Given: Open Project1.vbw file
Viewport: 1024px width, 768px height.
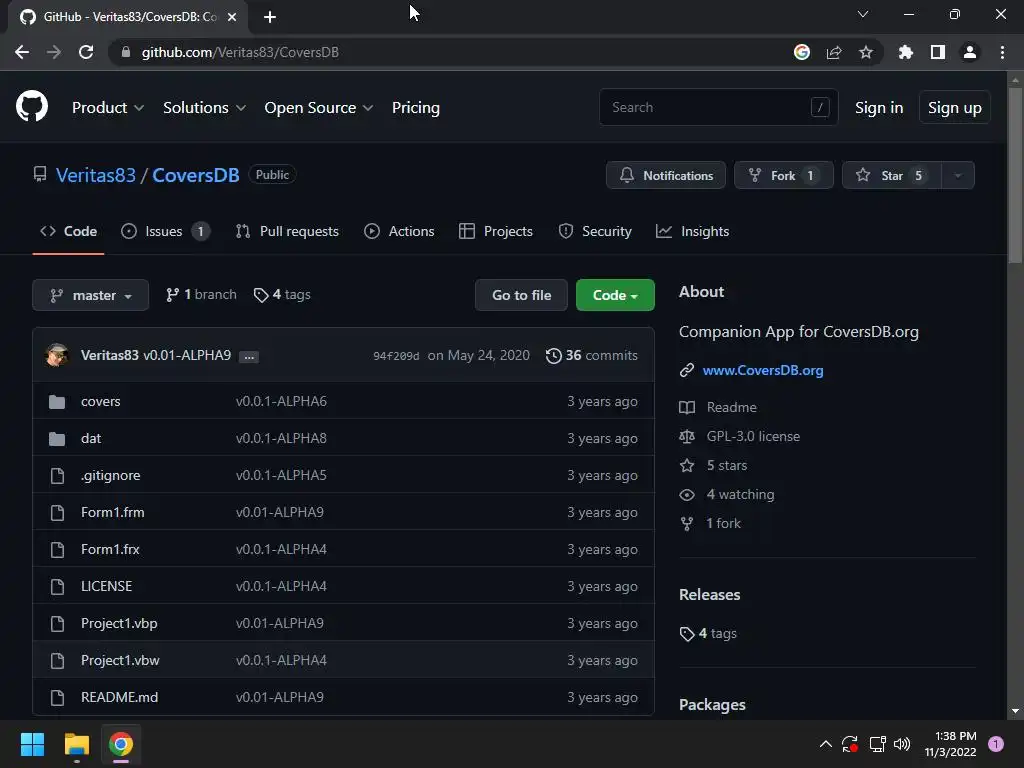Looking at the screenshot, I should (120, 660).
